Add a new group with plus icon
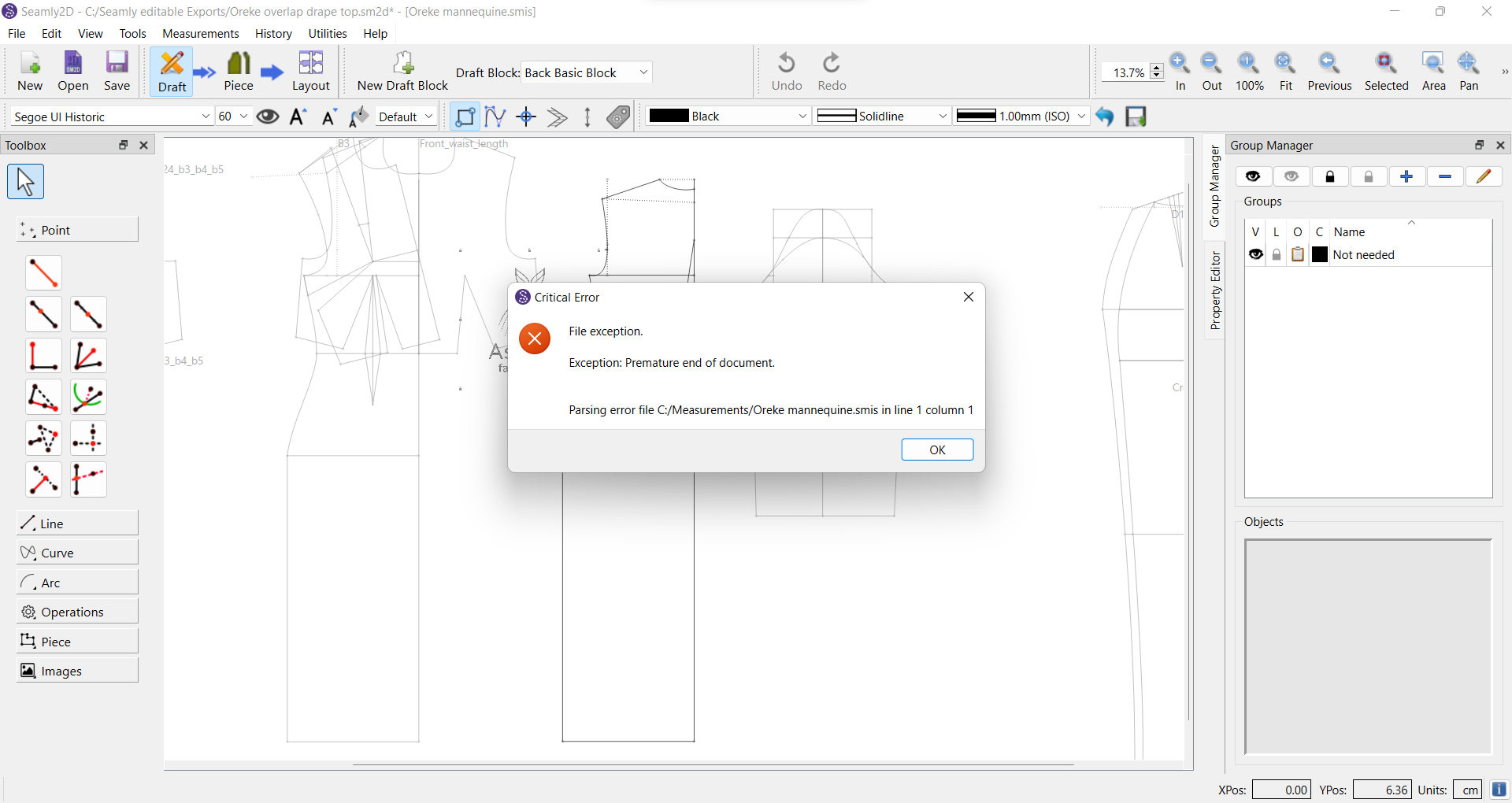 coord(1406,176)
